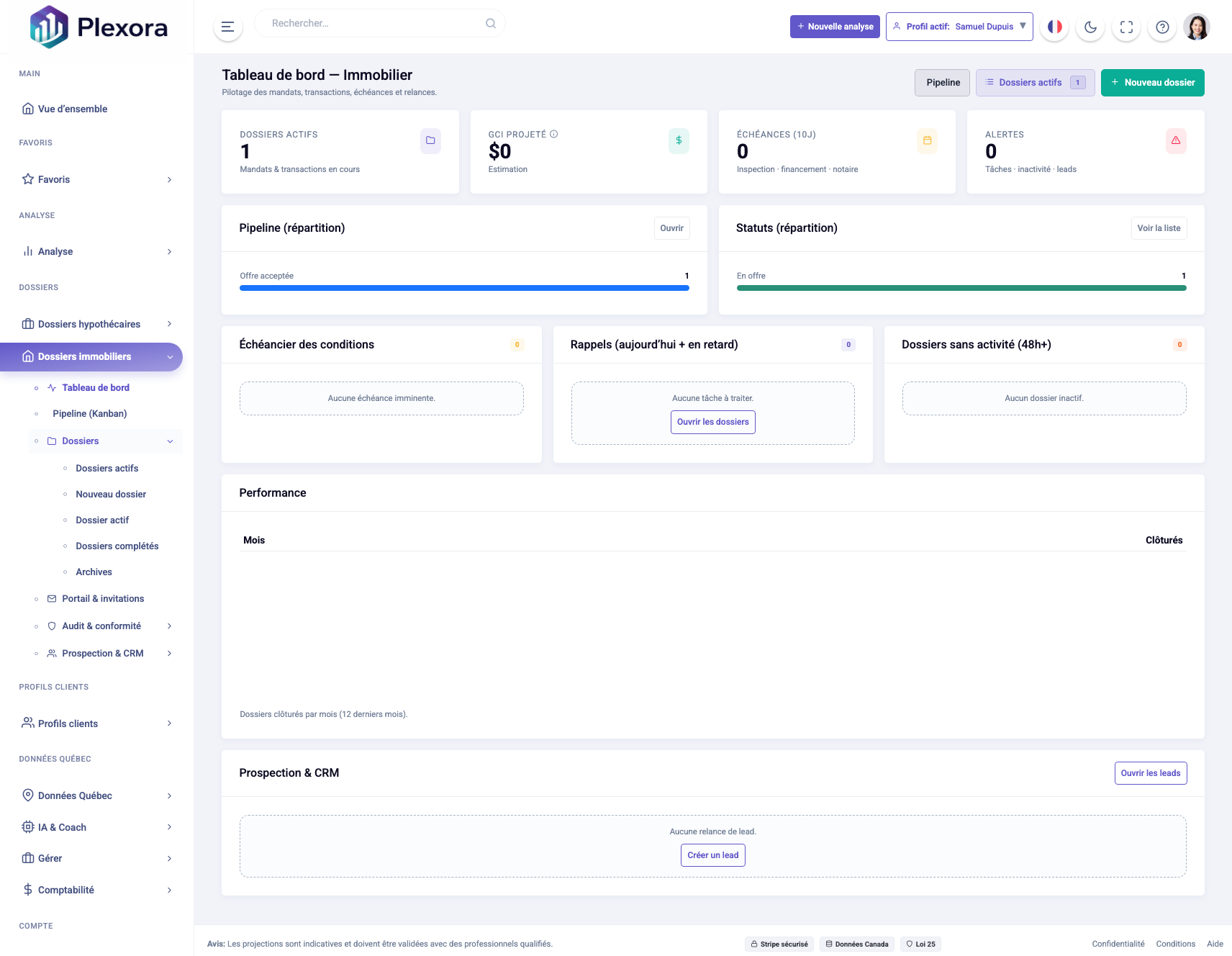Click the Analyse bar-chart icon
Image resolution: width=1232 pixels, height=956 pixels.
(27, 251)
